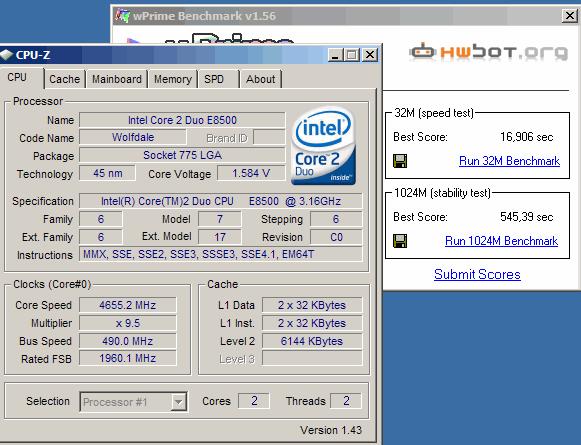Screen dimensions: 581x445
Task: Click the Multiplier value 'x 9.5'
Action: 128,323
